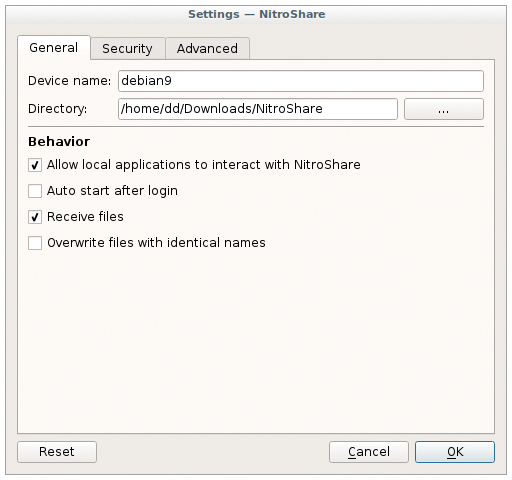Click the Device name input field
Viewport: 512px width, 480px height.
(x=301, y=81)
